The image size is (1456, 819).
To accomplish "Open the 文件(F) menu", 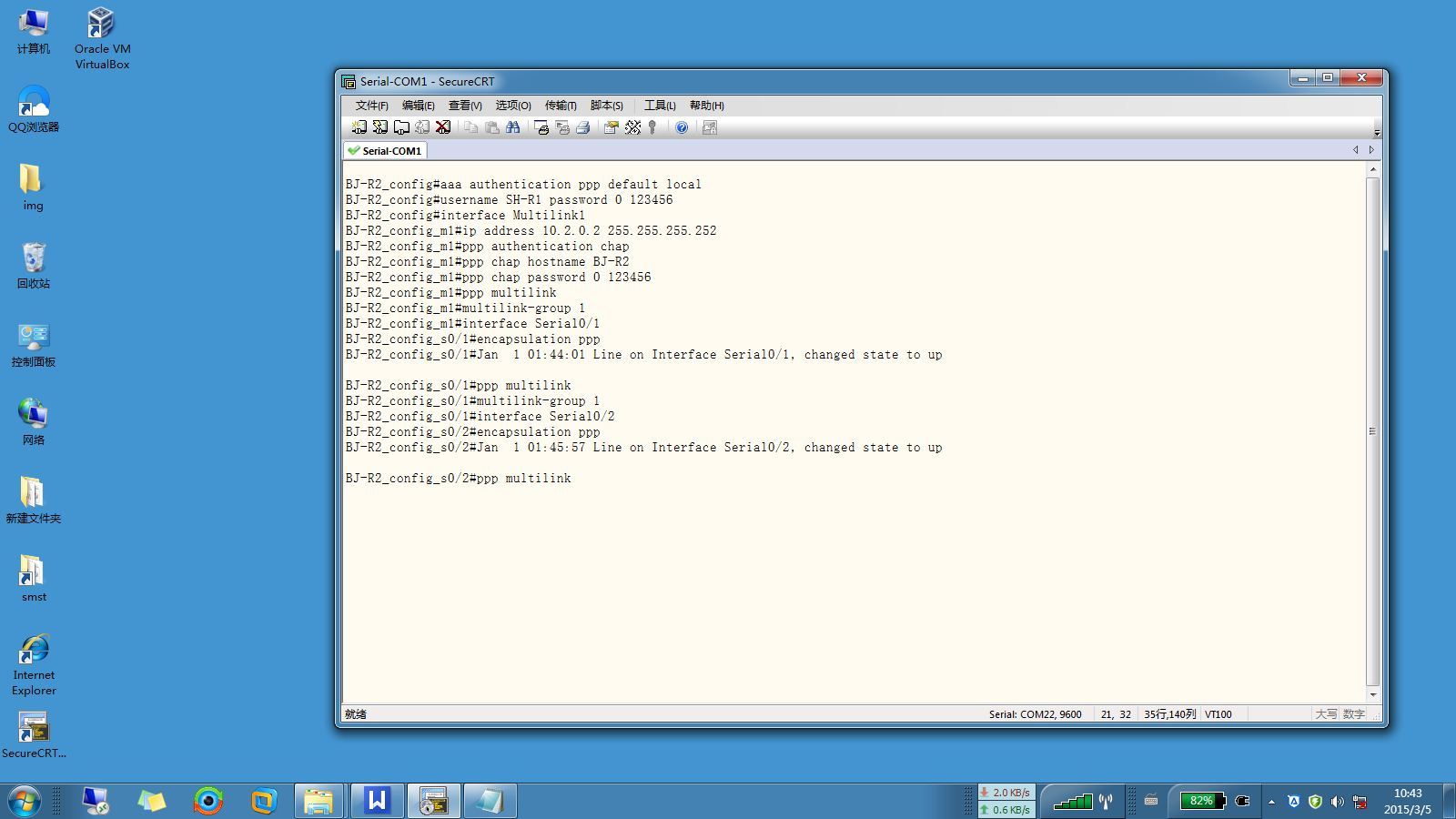I will [371, 106].
